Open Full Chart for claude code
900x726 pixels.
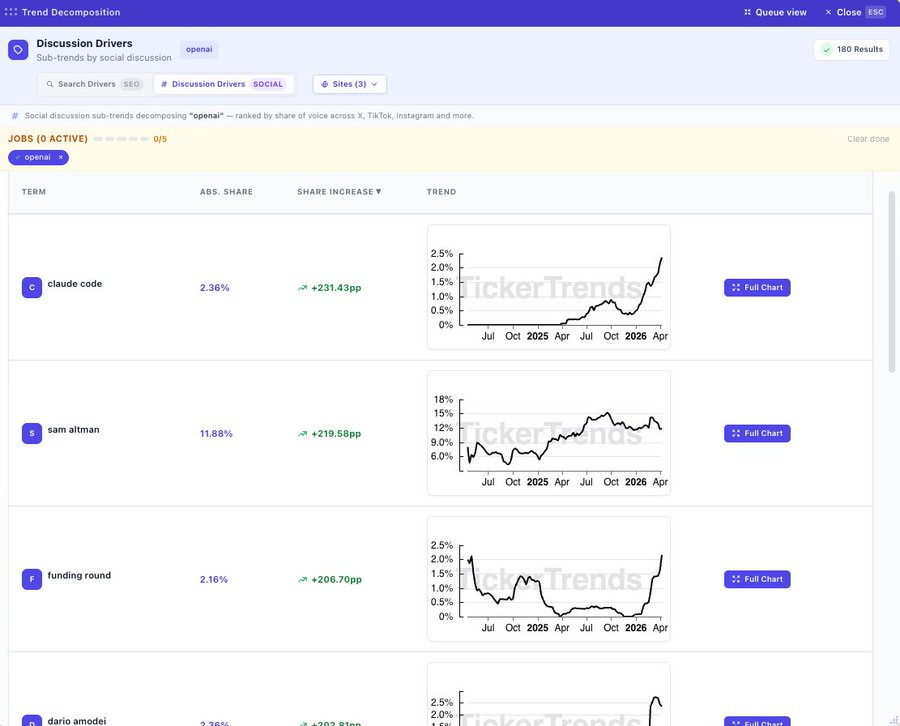[x=757, y=288]
